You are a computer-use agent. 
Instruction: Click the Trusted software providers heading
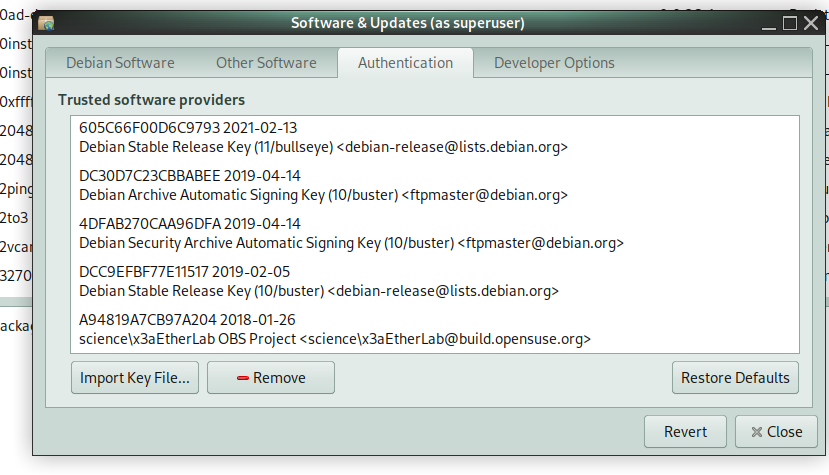tap(151, 100)
